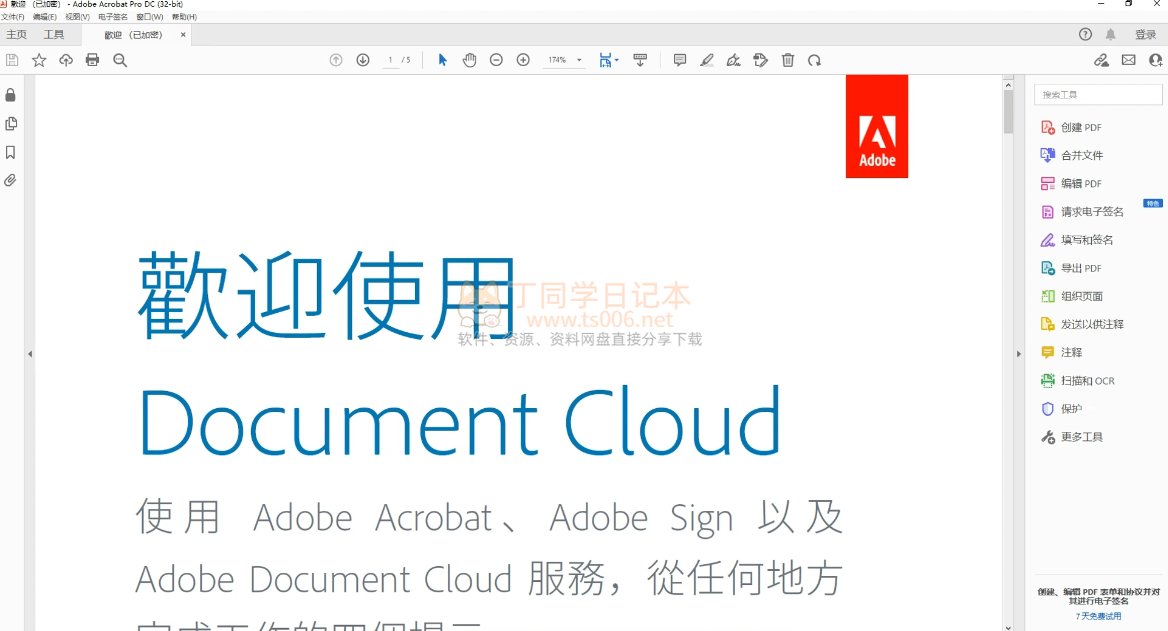
Task: Open the attachments panel paperclip icon
Action: click(x=11, y=181)
